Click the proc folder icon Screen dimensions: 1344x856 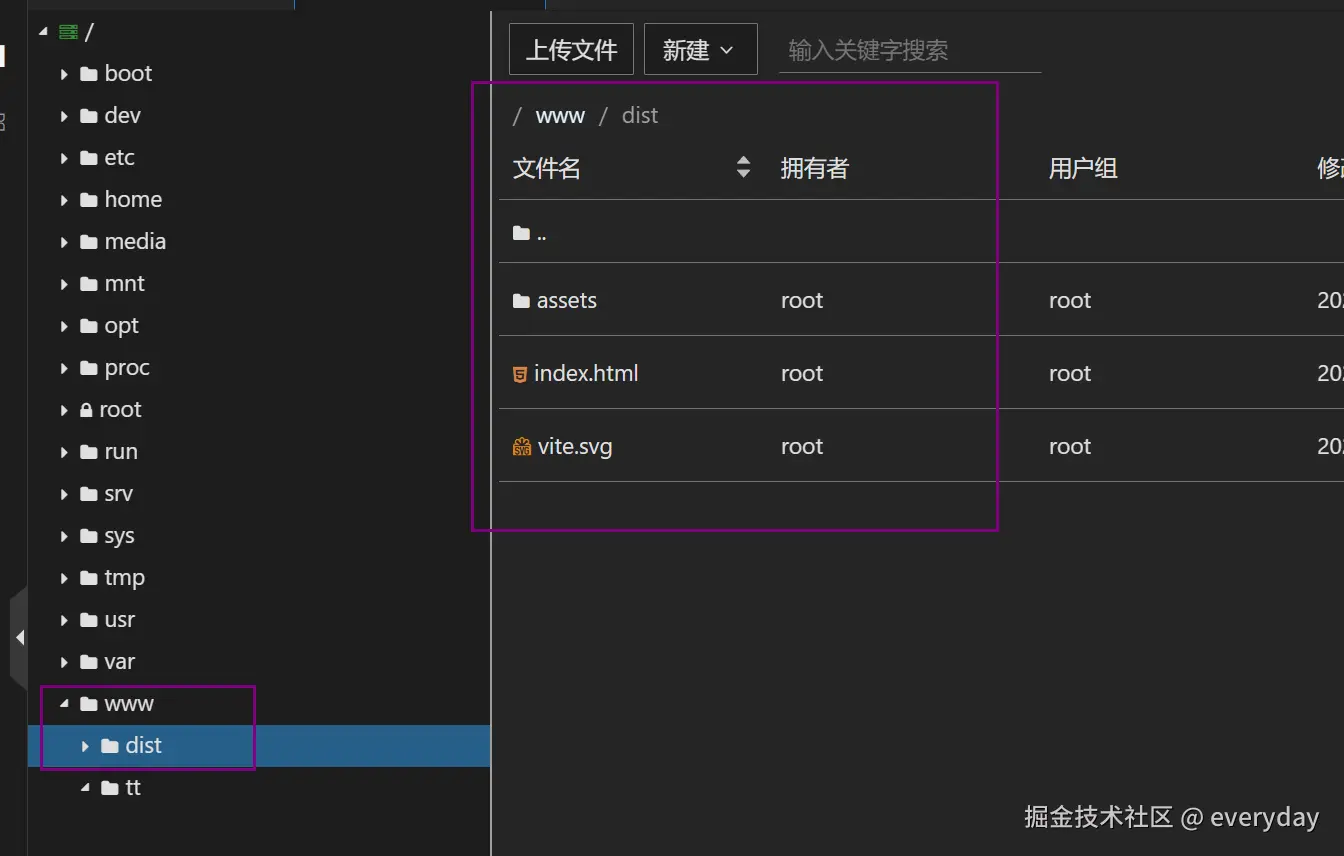point(89,368)
